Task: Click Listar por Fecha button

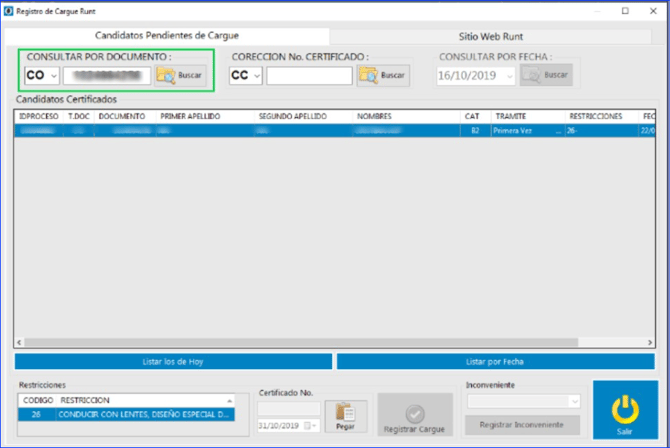Action: click(496, 361)
